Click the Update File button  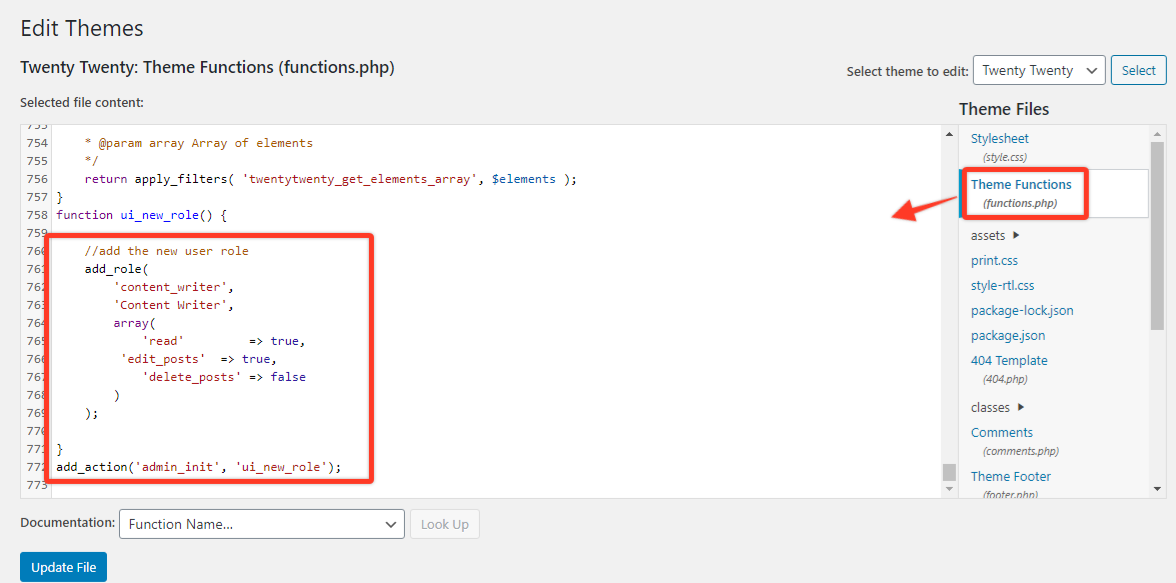coord(63,567)
